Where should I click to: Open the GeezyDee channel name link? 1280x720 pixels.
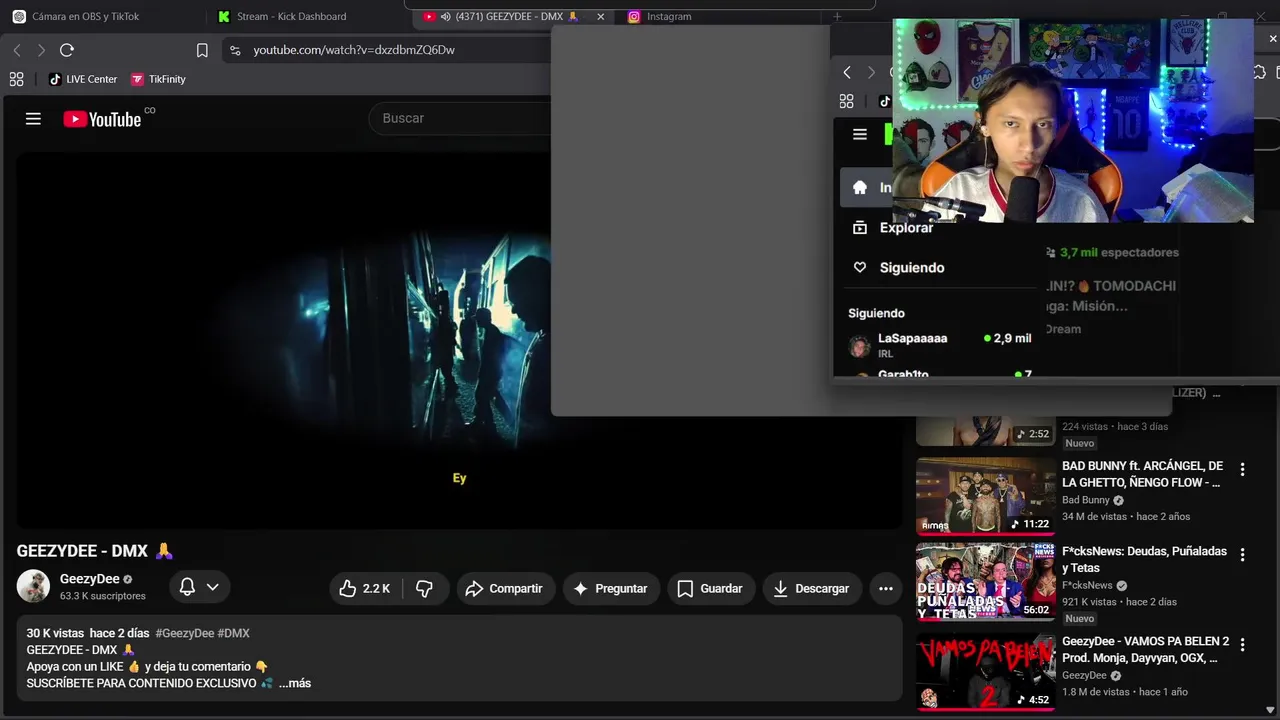pos(89,579)
